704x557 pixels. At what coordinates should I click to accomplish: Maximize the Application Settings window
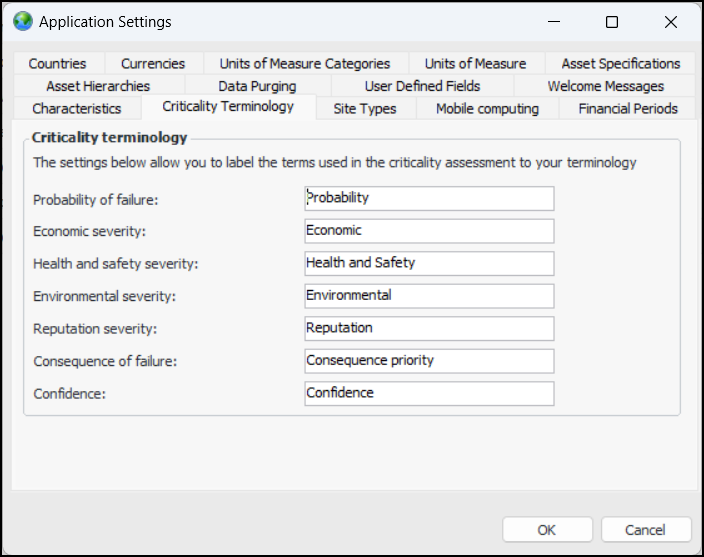(x=612, y=21)
